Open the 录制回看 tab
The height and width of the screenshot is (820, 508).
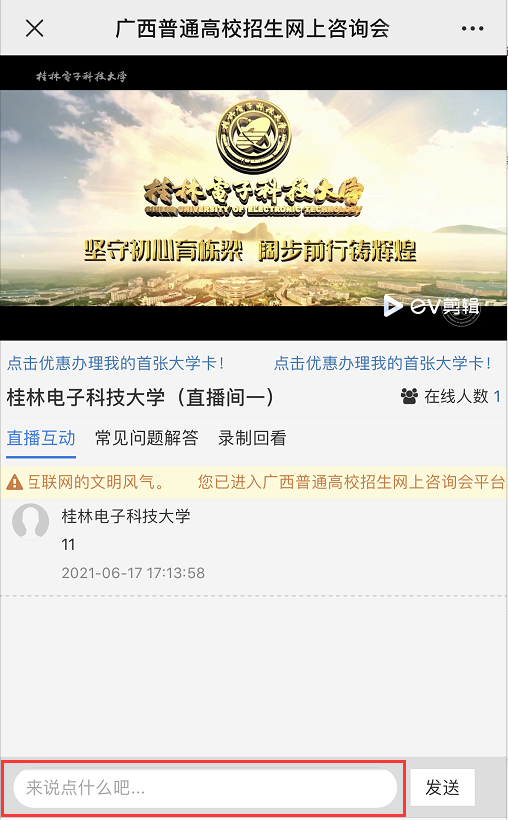252,438
